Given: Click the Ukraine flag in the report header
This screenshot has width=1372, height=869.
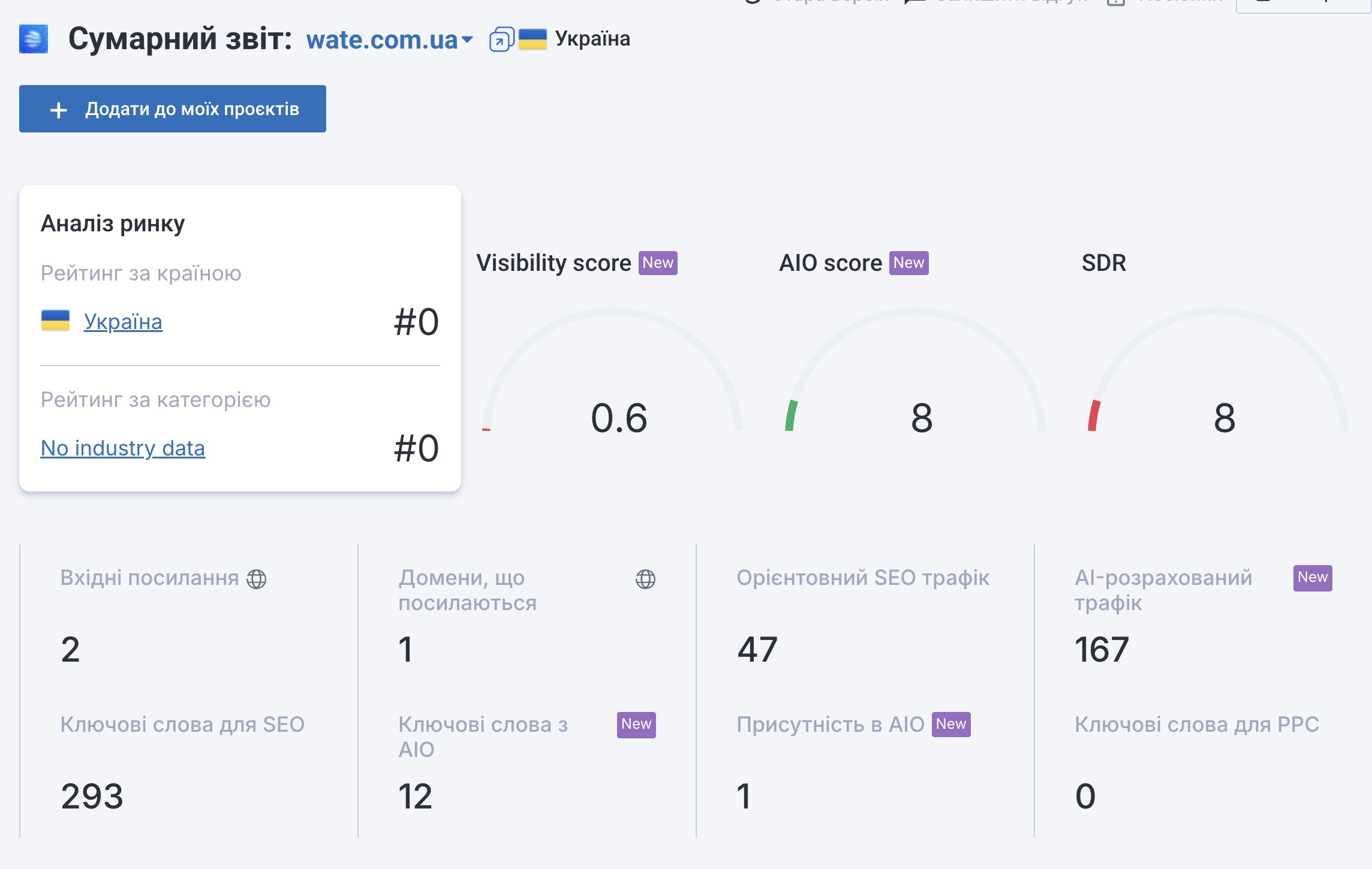Looking at the screenshot, I should pyautogui.click(x=532, y=39).
